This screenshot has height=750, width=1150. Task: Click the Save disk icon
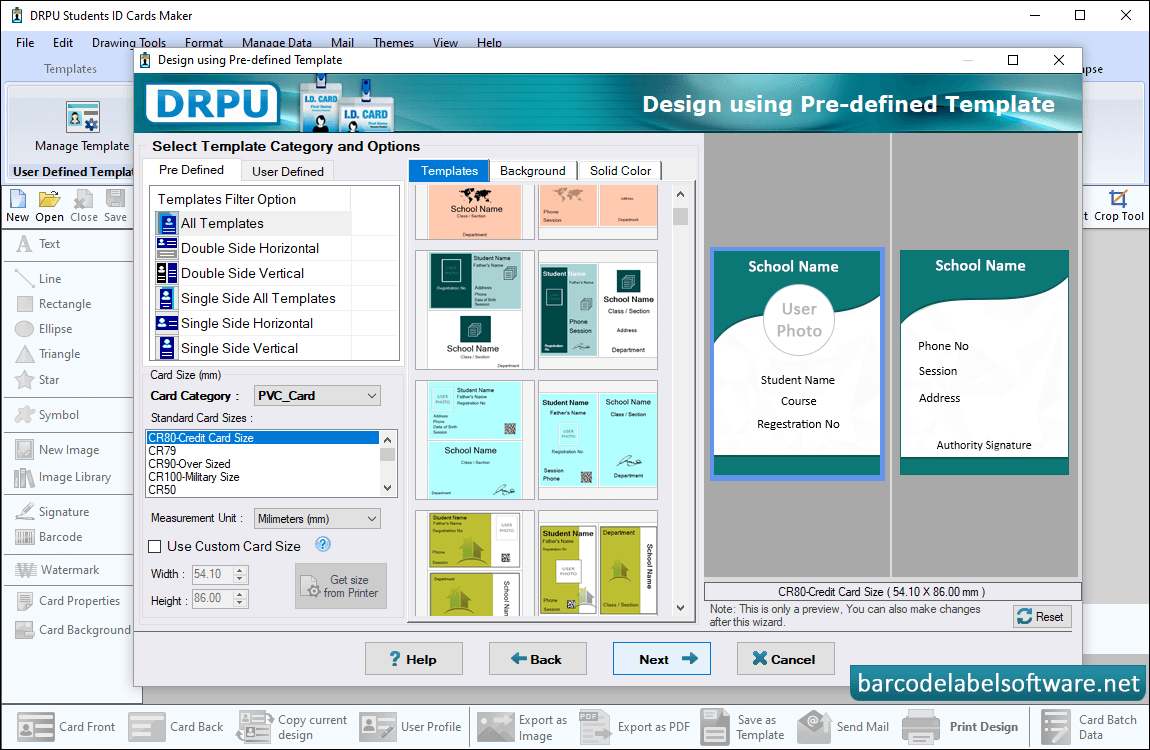point(115,199)
